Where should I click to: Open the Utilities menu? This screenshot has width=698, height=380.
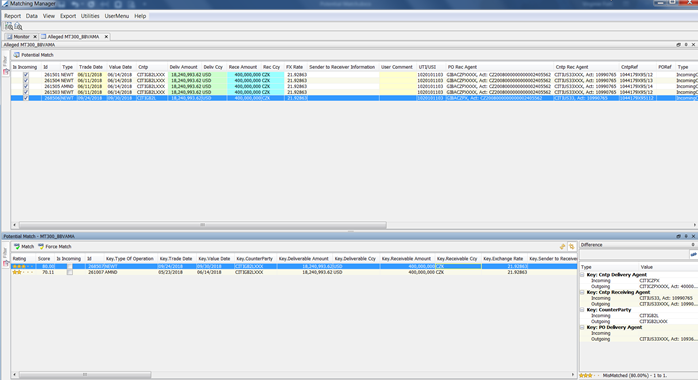(x=90, y=16)
